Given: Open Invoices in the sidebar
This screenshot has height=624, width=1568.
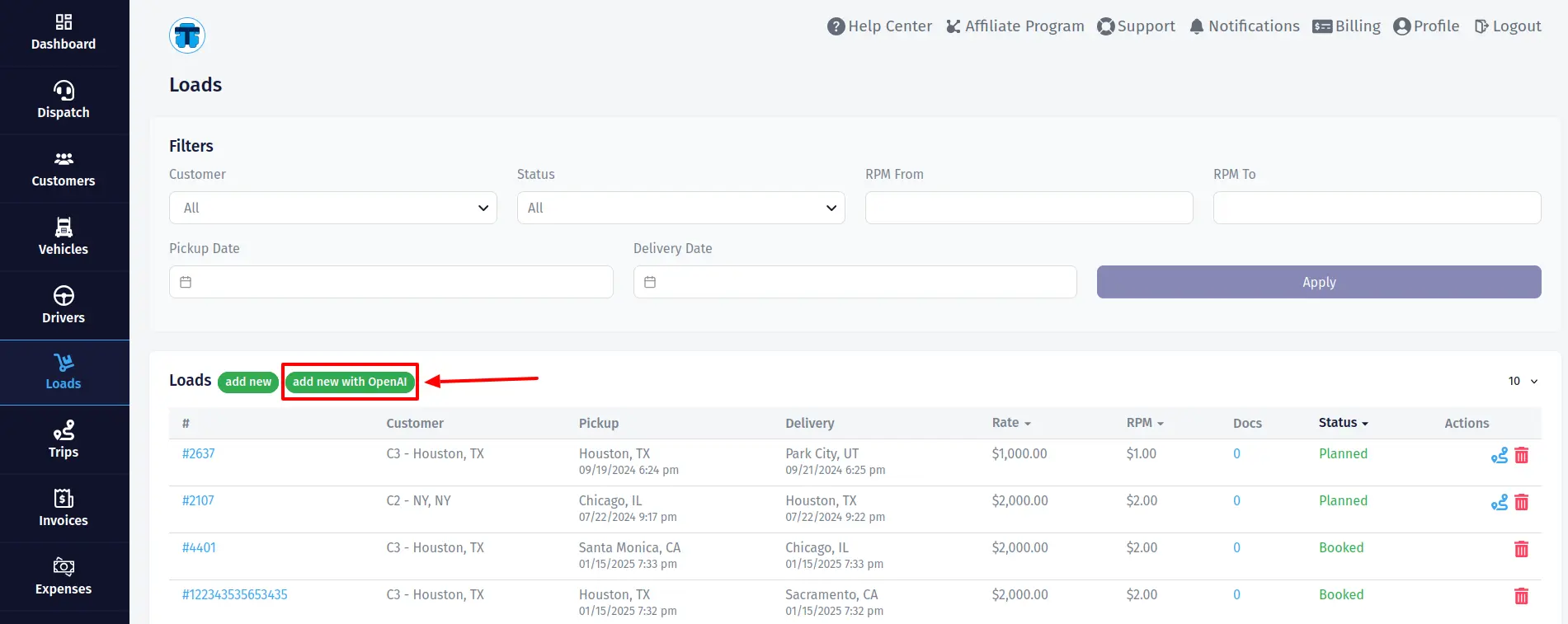Looking at the screenshot, I should click(x=64, y=508).
